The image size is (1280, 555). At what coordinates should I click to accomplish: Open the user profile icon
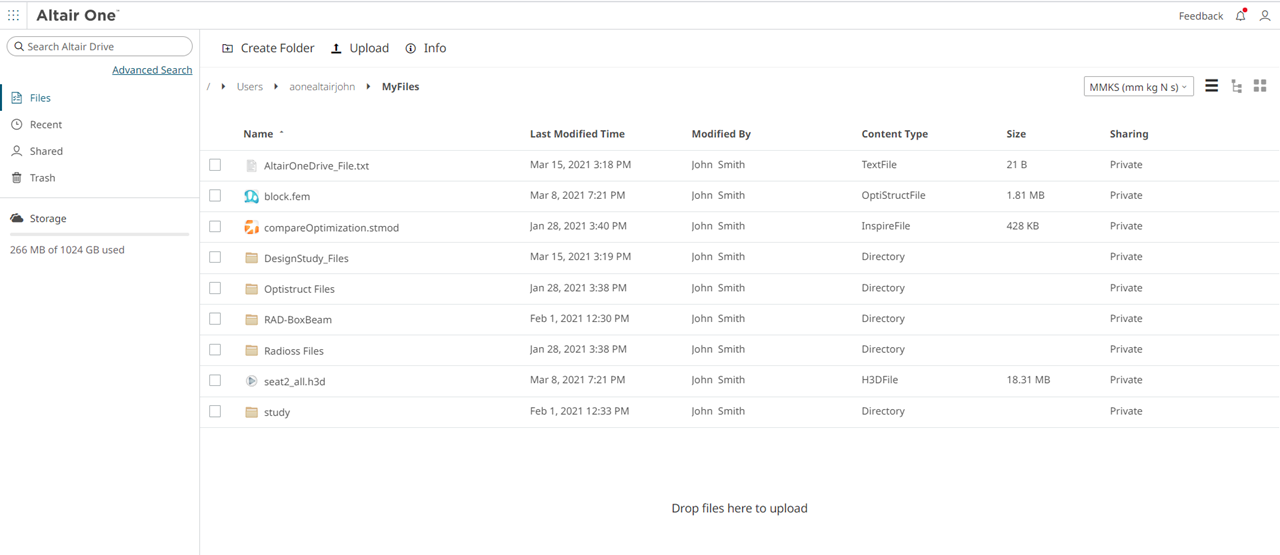coord(1265,16)
